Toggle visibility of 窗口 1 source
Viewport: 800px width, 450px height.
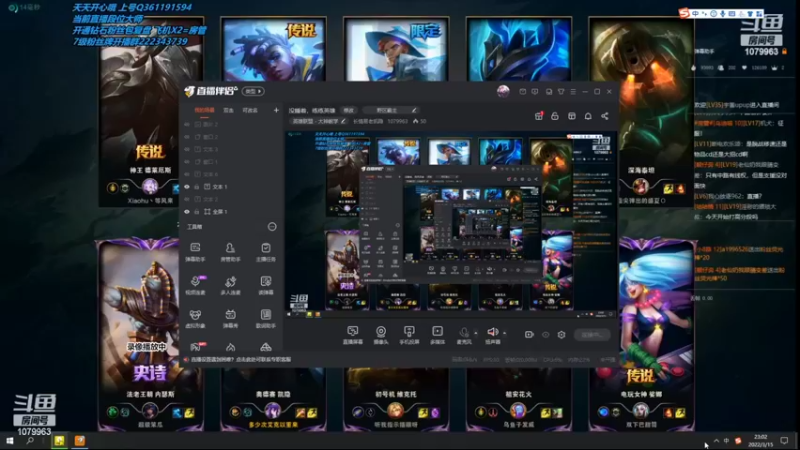(x=187, y=162)
